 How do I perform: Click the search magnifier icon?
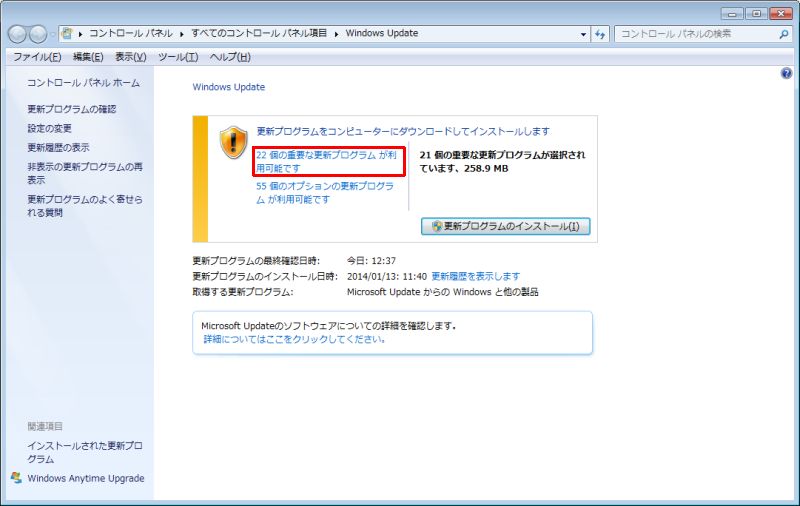[784, 34]
